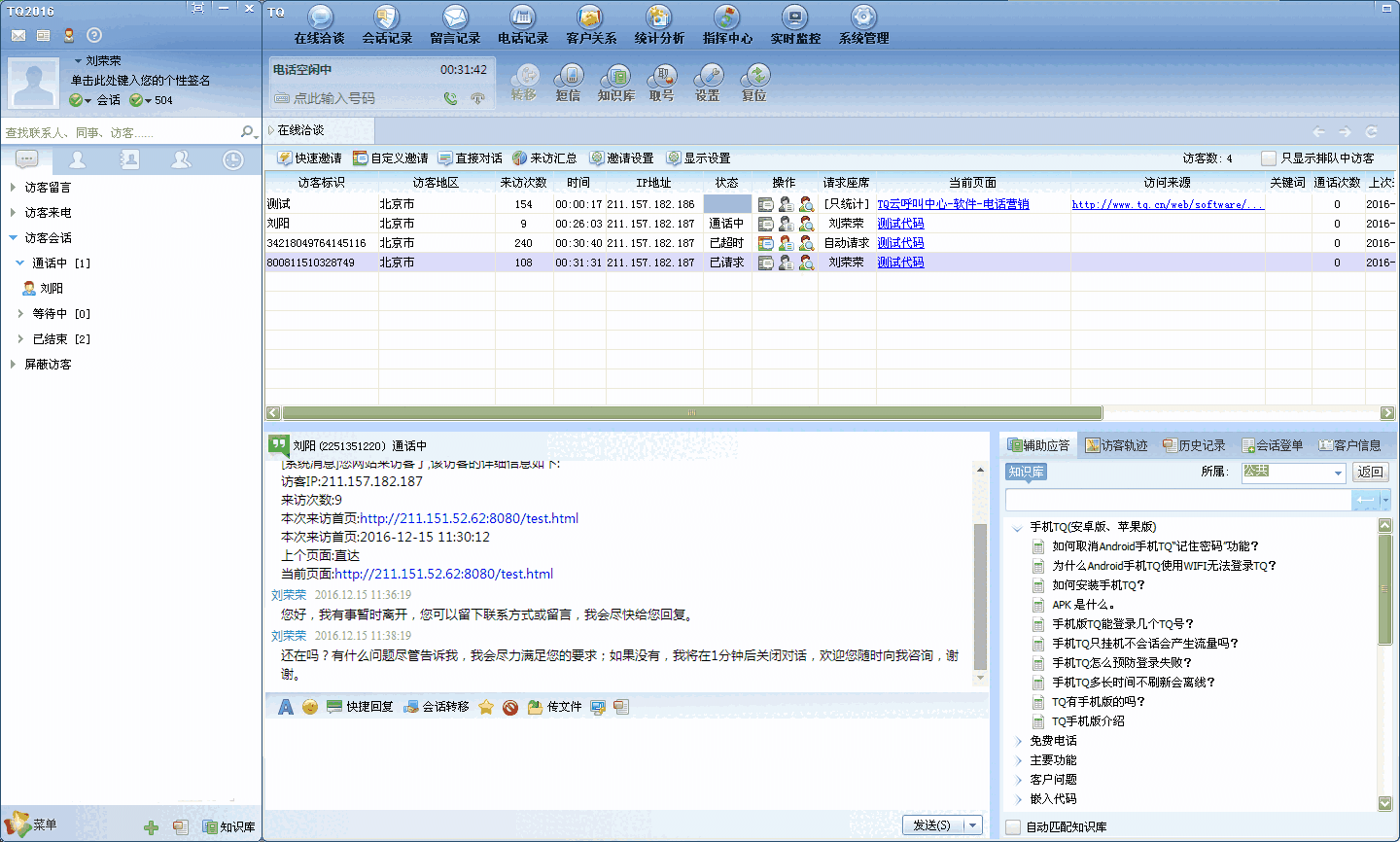This screenshot has width=1400, height=842.
Task: Open the 统计分析 statistics icon
Action: click(659, 24)
